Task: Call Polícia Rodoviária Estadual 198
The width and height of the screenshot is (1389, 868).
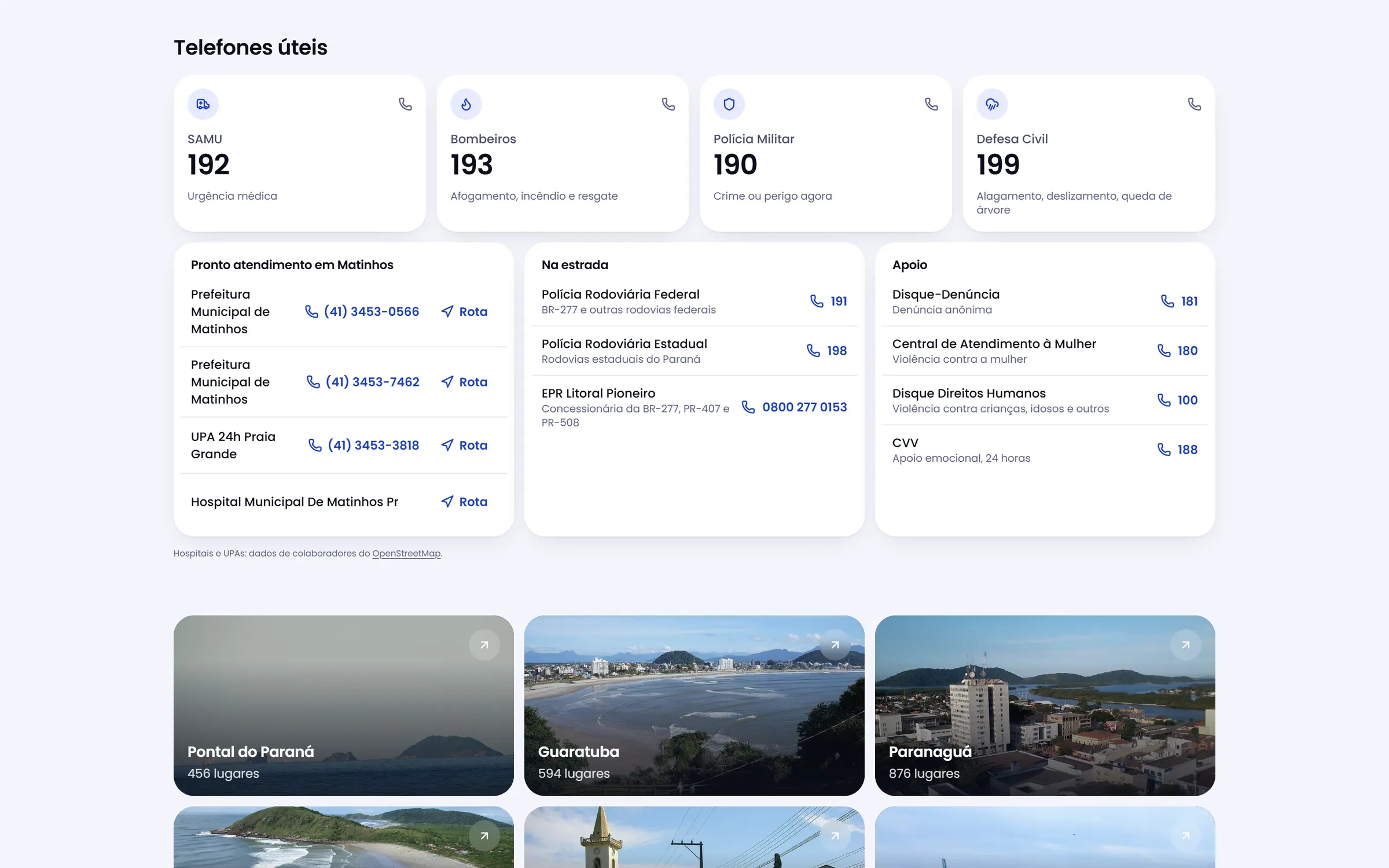Action: pyautogui.click(x=827, y=351)
